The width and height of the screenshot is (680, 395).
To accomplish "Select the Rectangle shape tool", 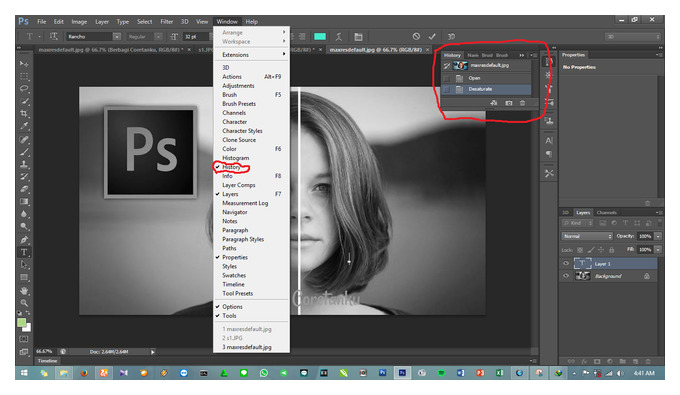I will click(24, 277).
